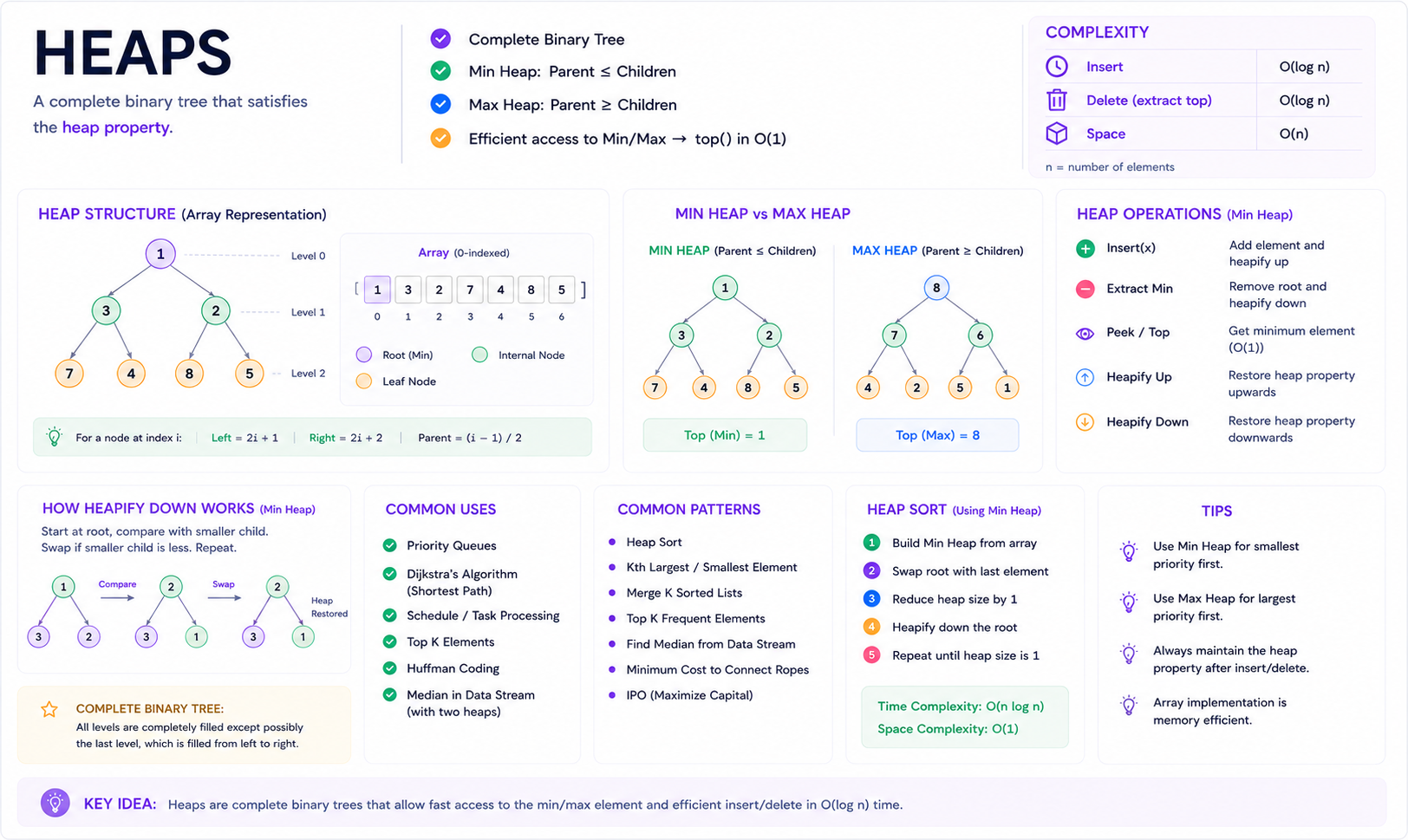Click step 2 circle beside Swap root with last element
The image size is (1408, 840).
[x=871, y=570]
